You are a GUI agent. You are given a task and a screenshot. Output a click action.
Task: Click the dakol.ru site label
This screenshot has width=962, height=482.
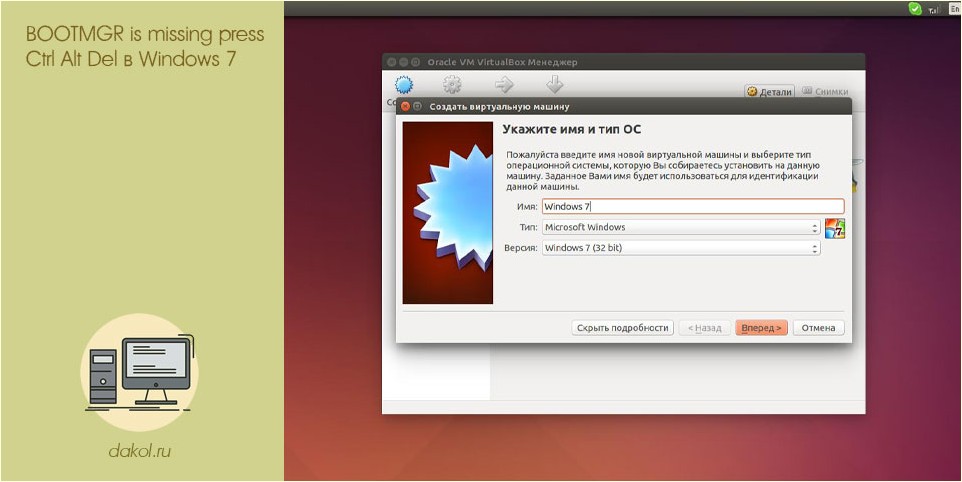tap(140, 452)
